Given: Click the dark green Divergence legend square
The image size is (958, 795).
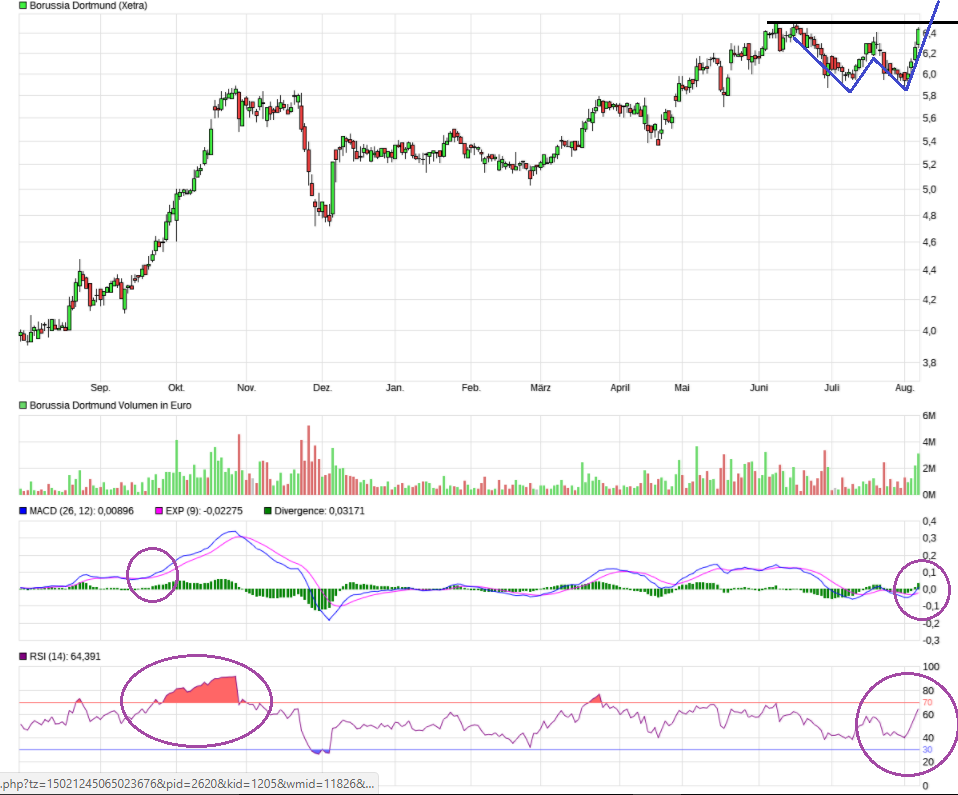Looking at the screenshot, I should tap(267, 511).
